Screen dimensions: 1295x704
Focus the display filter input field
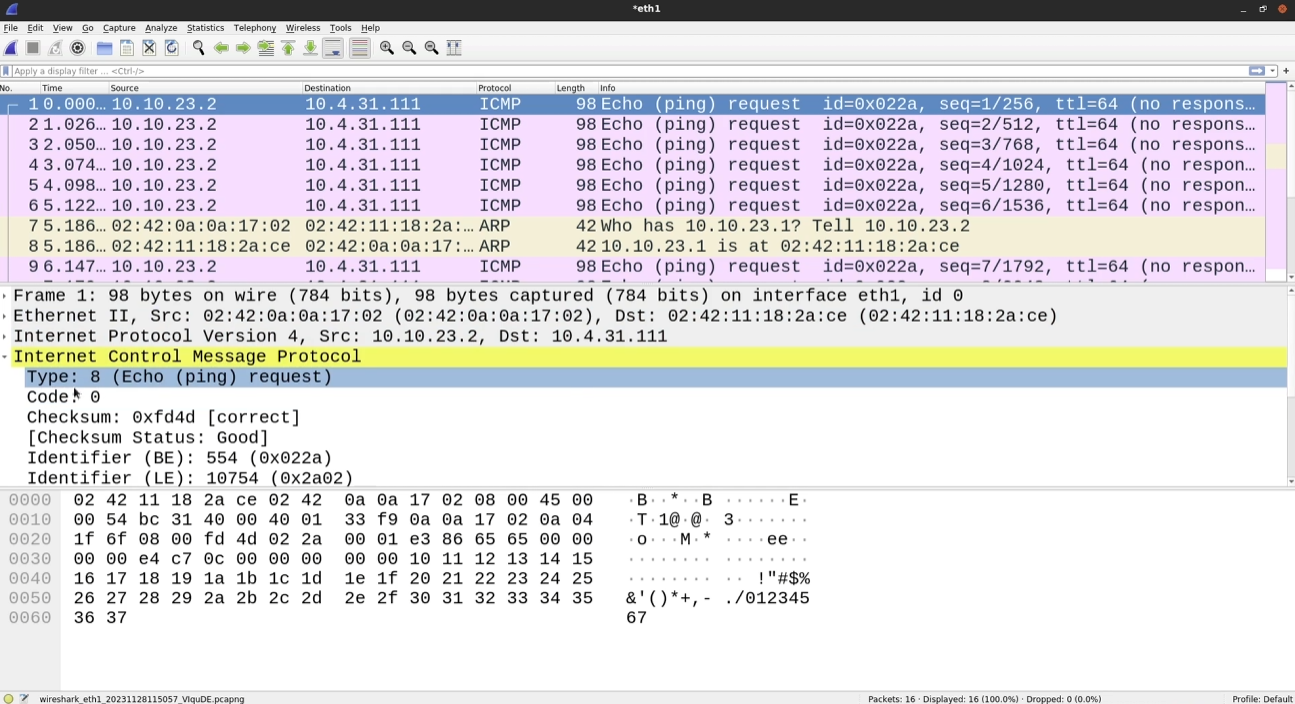[600, 71]
